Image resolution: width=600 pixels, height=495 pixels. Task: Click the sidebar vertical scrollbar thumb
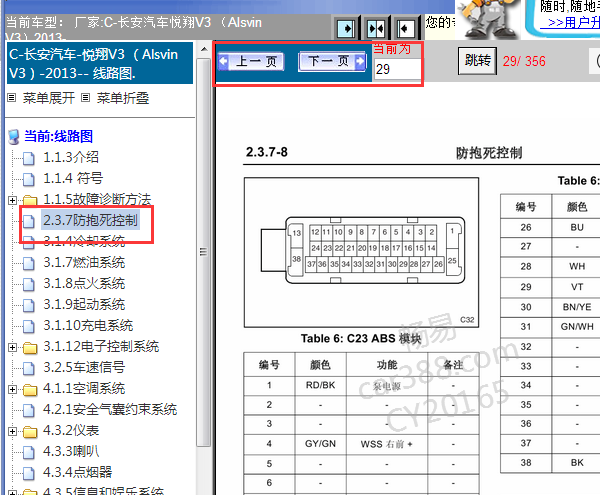(204, 251)
